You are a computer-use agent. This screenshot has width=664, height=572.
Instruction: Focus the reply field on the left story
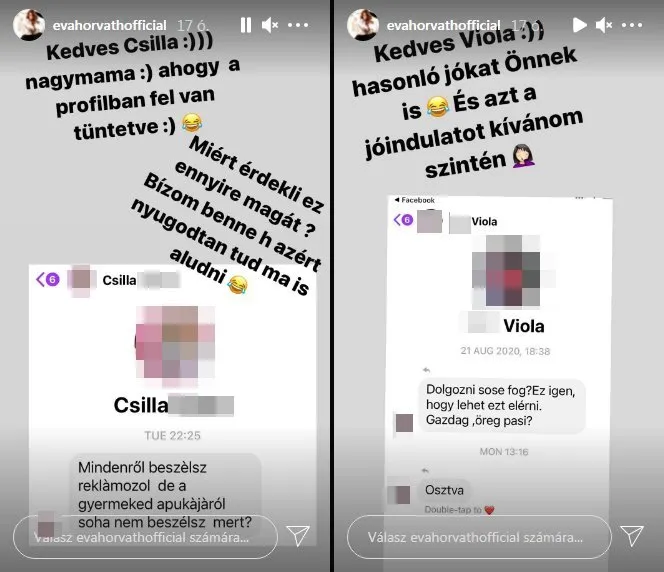145,537
